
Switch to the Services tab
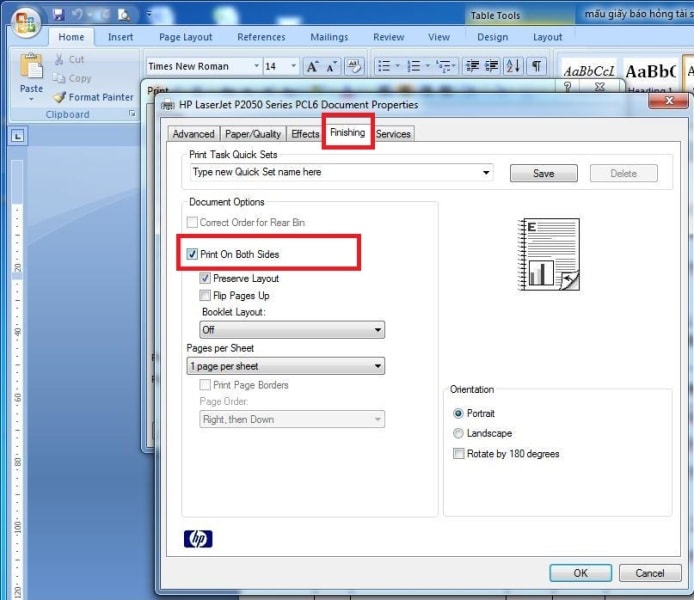(393, 134)
